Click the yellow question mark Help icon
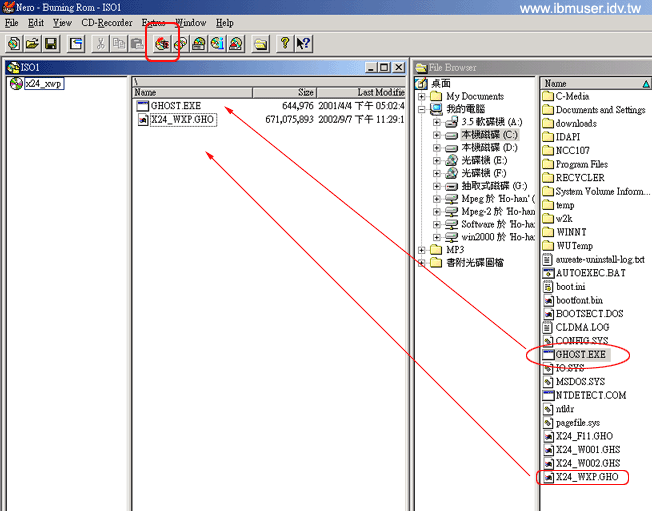Viewport: 652px width, 511px height. 285,44
